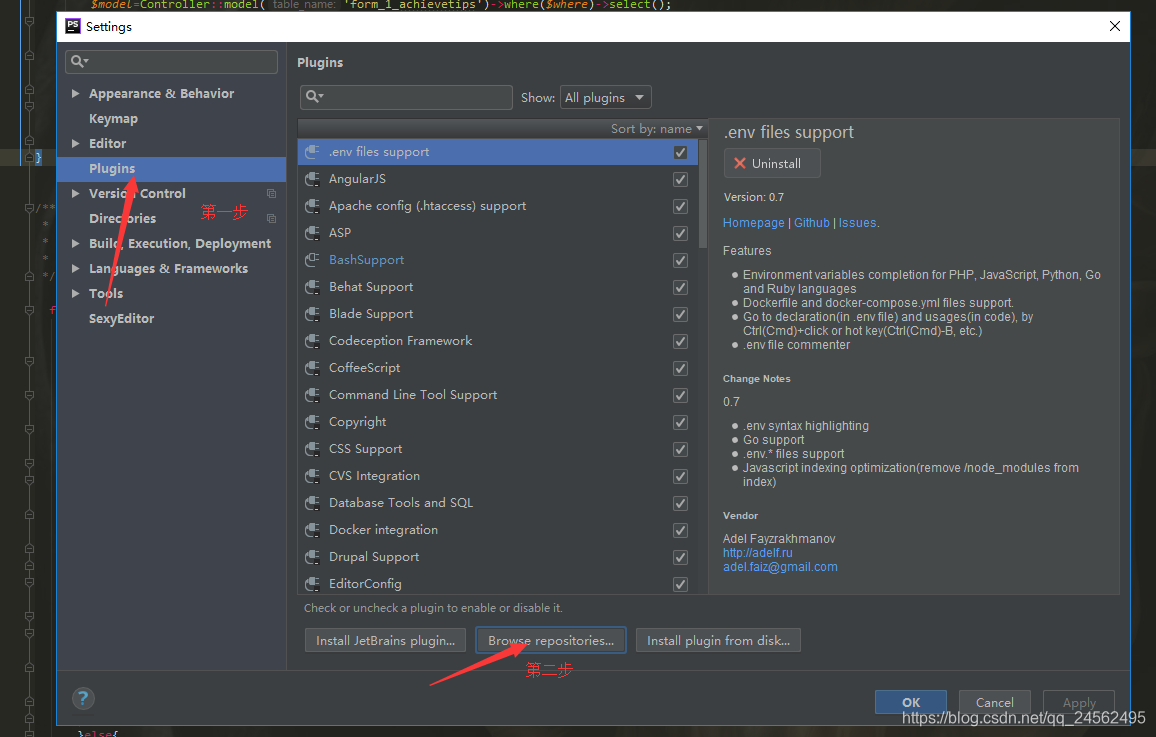
Task: Expand Languages & Frameworks arrow
Action: click(75, 268)
